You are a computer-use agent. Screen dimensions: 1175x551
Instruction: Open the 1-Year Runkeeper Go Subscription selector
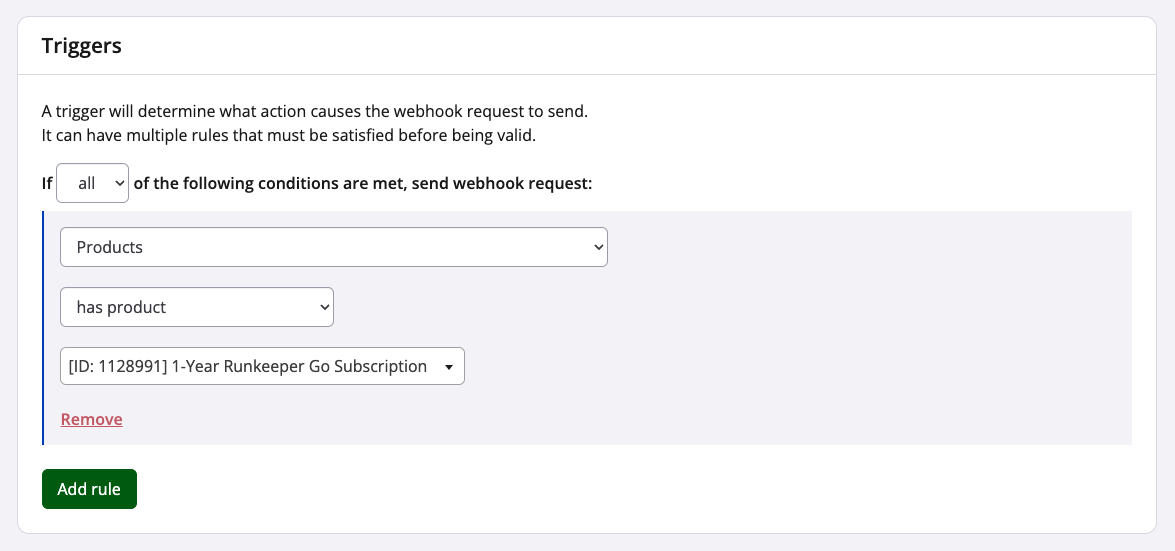(262, 367)
